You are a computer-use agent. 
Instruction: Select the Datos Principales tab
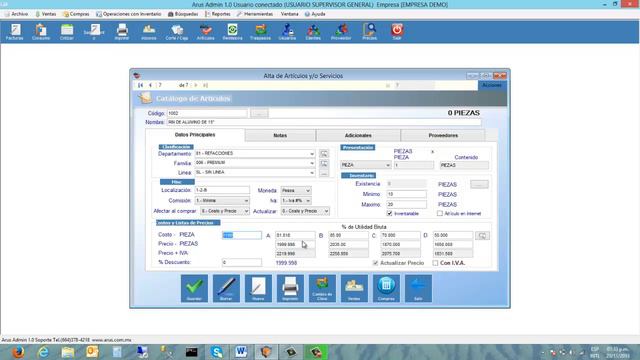click(x=195, y=135)
